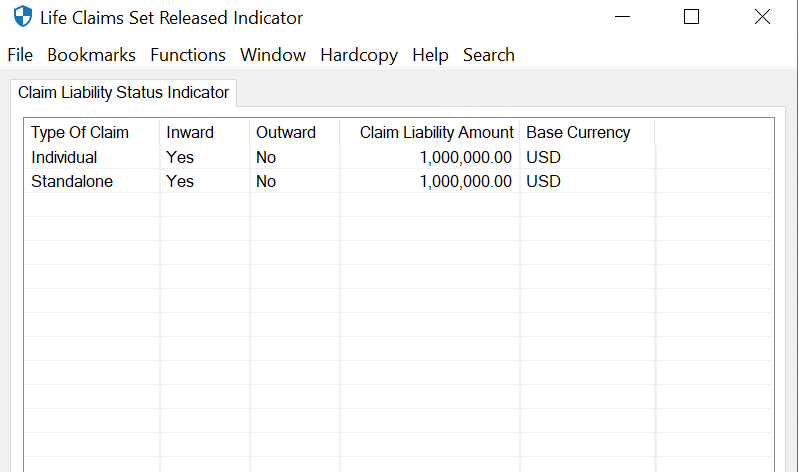The height and width of the screenshot is (472, 800).
Task: Select the Standalone claim row
Action: pos(72,181)
